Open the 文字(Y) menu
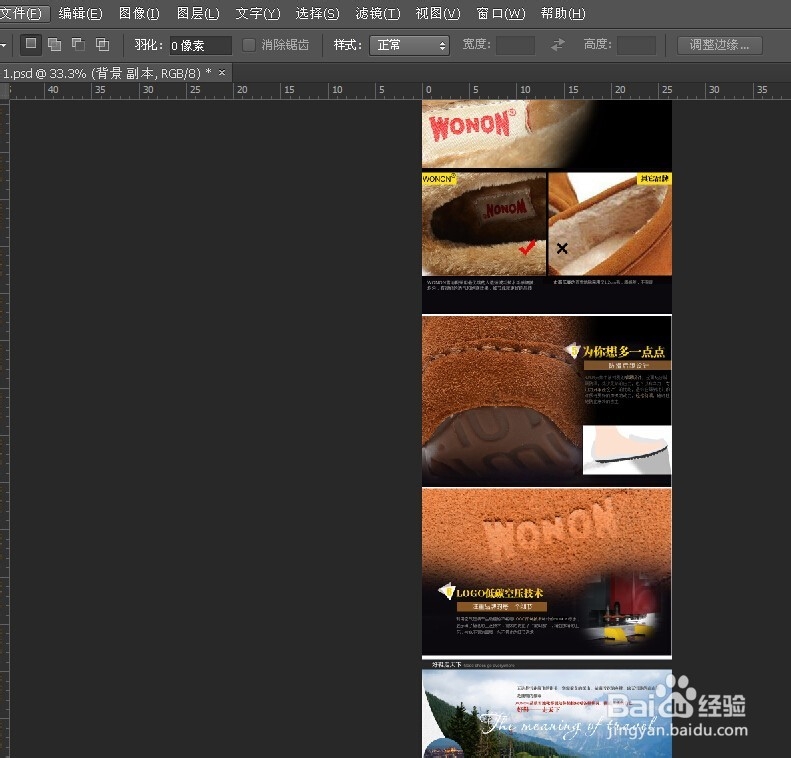This screenshot has width=791, height=758. coord(257,13)
